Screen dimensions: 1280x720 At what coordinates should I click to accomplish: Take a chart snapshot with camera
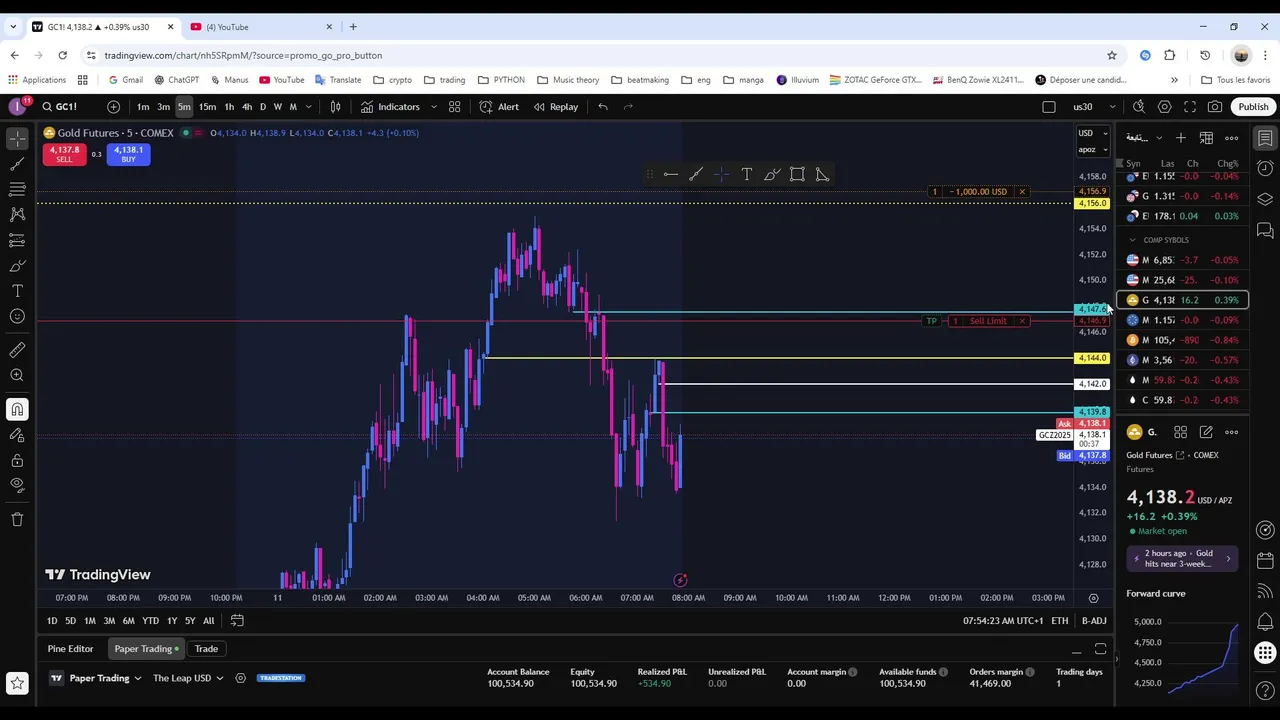tap(1215, 107)
